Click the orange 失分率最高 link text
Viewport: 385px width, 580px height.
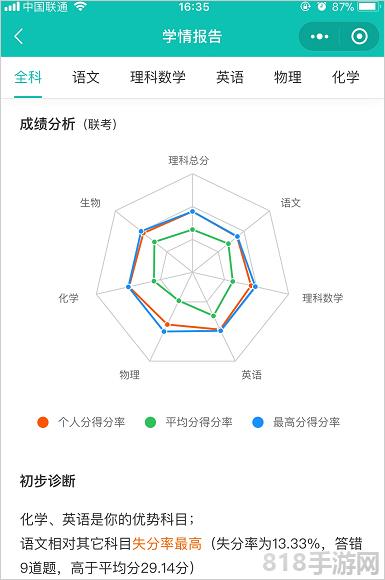tap(167, 544)
